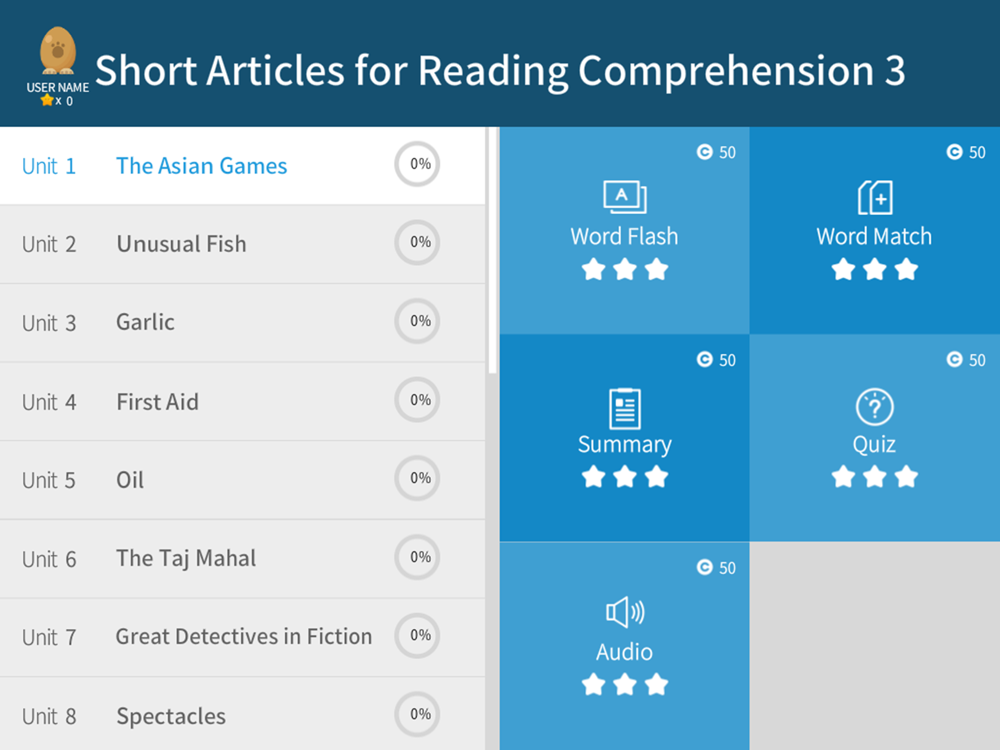The image size is (1000, 750).
Task: Open Unit 8 Spectacles
Action: (x=242, y=714)
